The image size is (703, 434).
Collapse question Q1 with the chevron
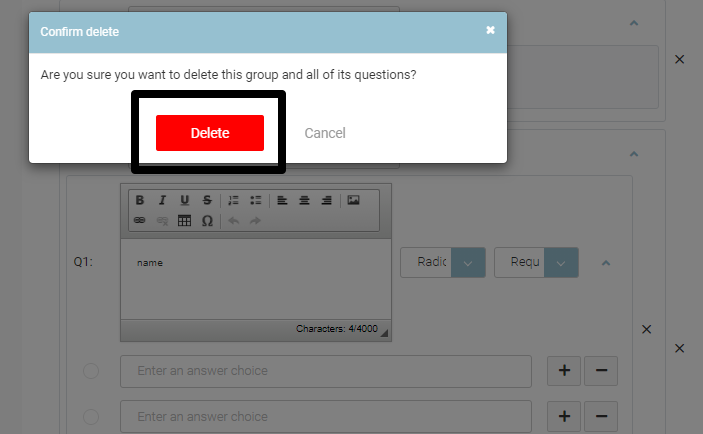606,263
